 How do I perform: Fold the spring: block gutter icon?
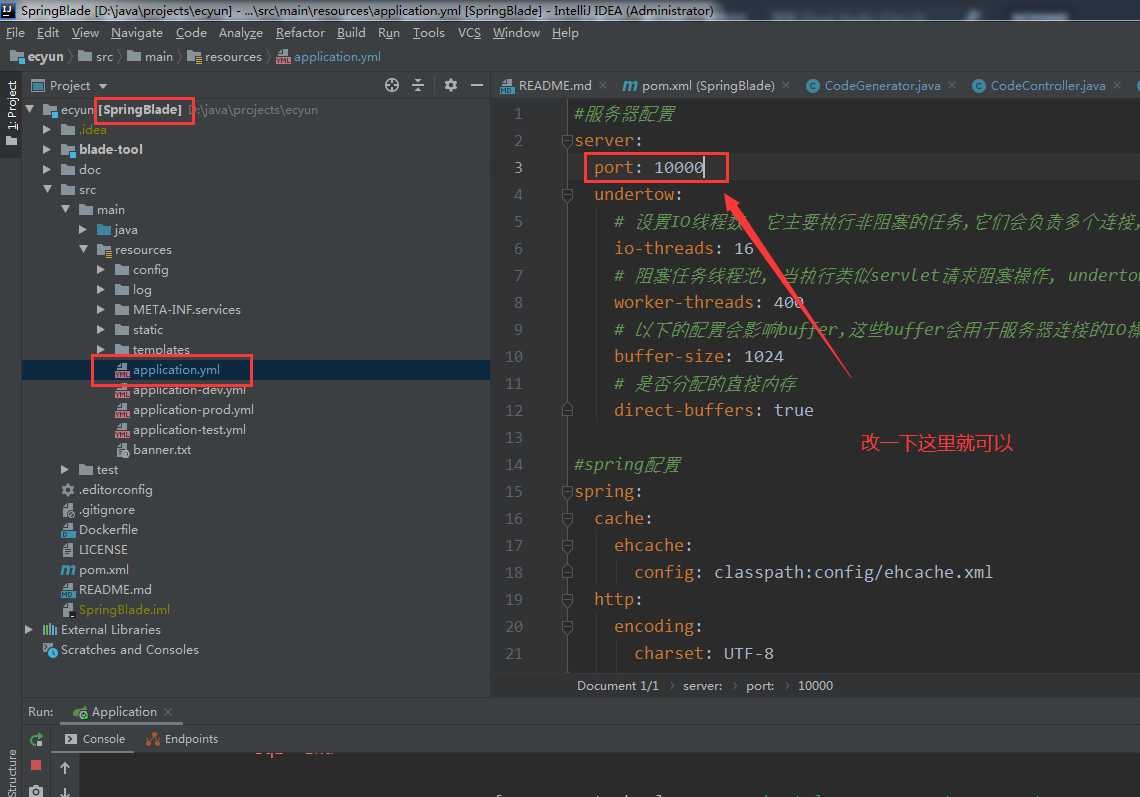coord(567,492)
